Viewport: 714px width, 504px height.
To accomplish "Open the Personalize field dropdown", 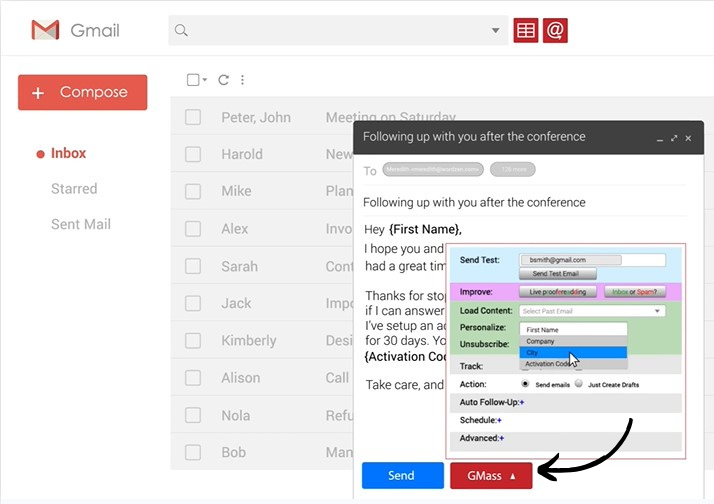I will tap(573, 329).
